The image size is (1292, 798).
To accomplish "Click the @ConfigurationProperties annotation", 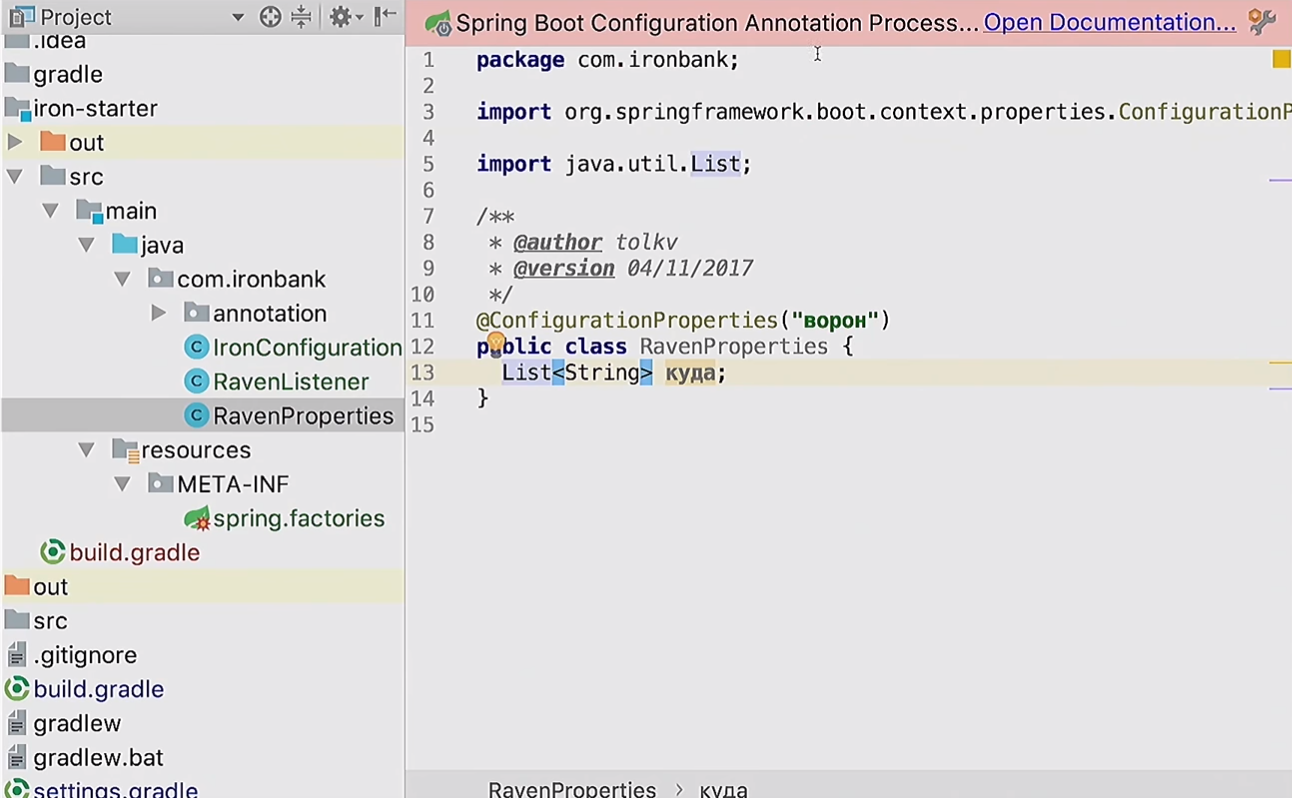I will click(627, 321).
